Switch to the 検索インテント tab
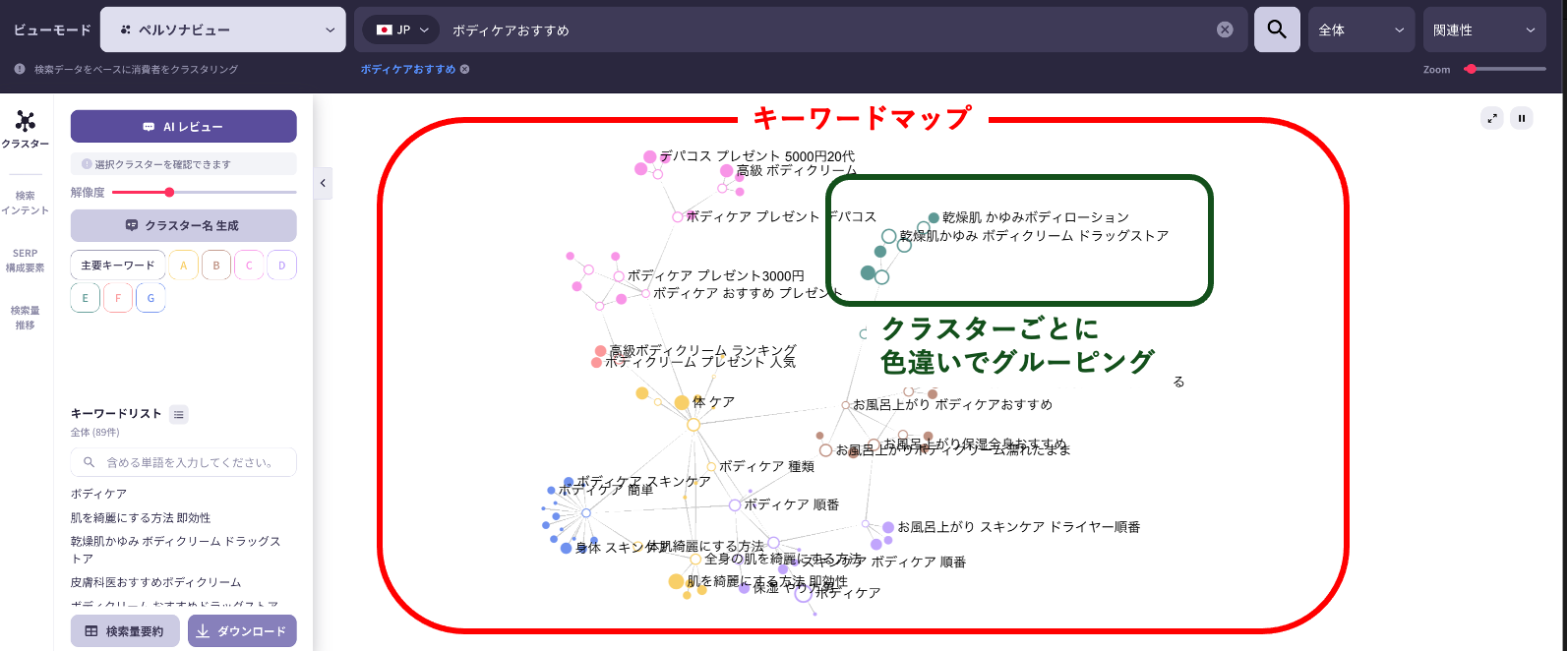The image size is (1568, 651). pyautogui.click(x=26, y=203)
